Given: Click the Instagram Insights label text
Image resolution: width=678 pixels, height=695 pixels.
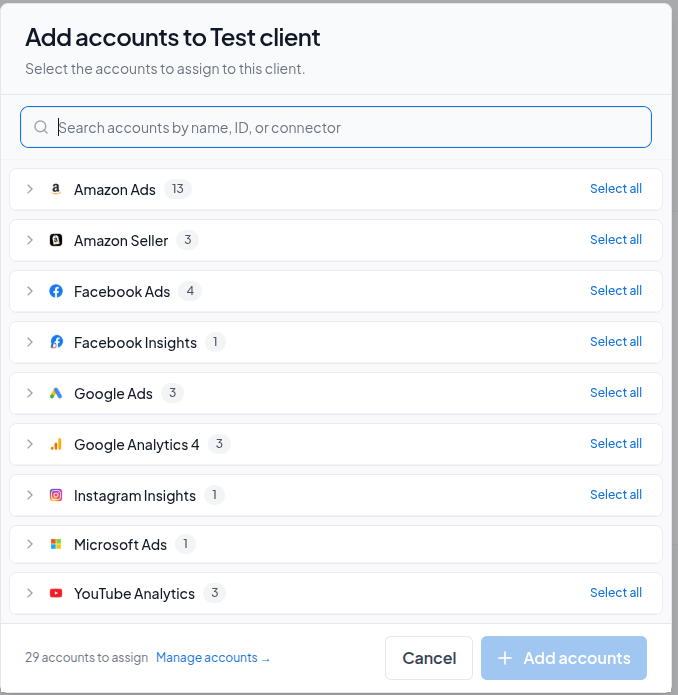Looking at the screenshot, I should pyautogui.click(x=135, y=496).
